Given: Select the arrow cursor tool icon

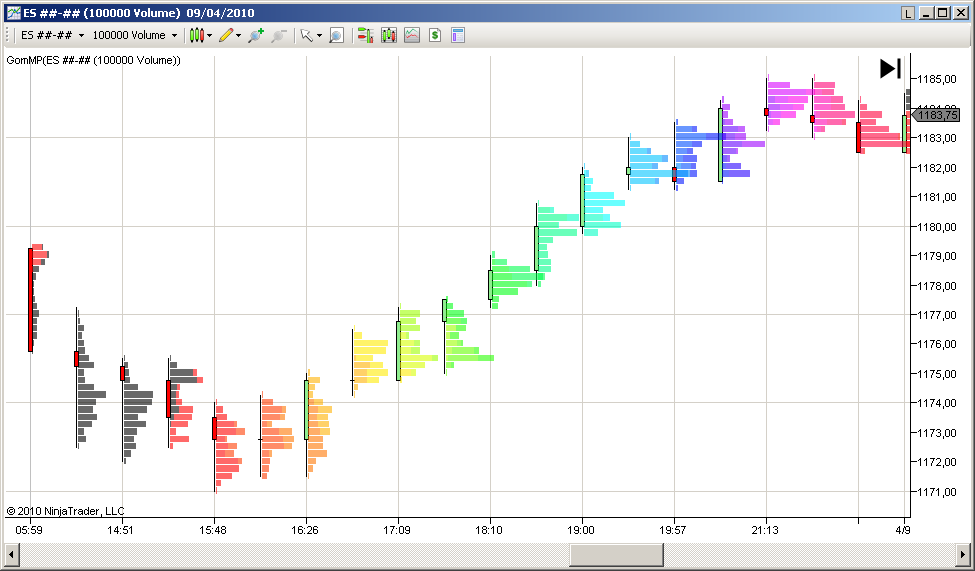Looking at the screenshot, I should coord(306,35).
